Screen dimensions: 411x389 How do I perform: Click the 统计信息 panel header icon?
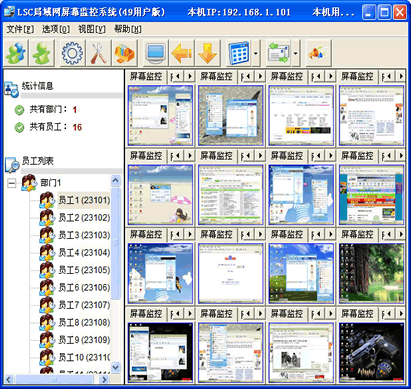point(11,89)
